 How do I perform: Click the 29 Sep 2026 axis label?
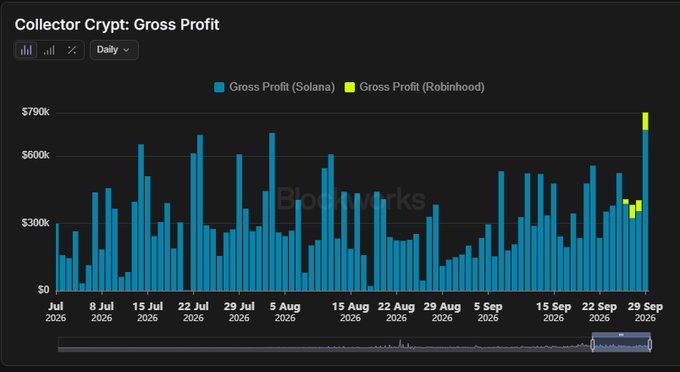645,312
